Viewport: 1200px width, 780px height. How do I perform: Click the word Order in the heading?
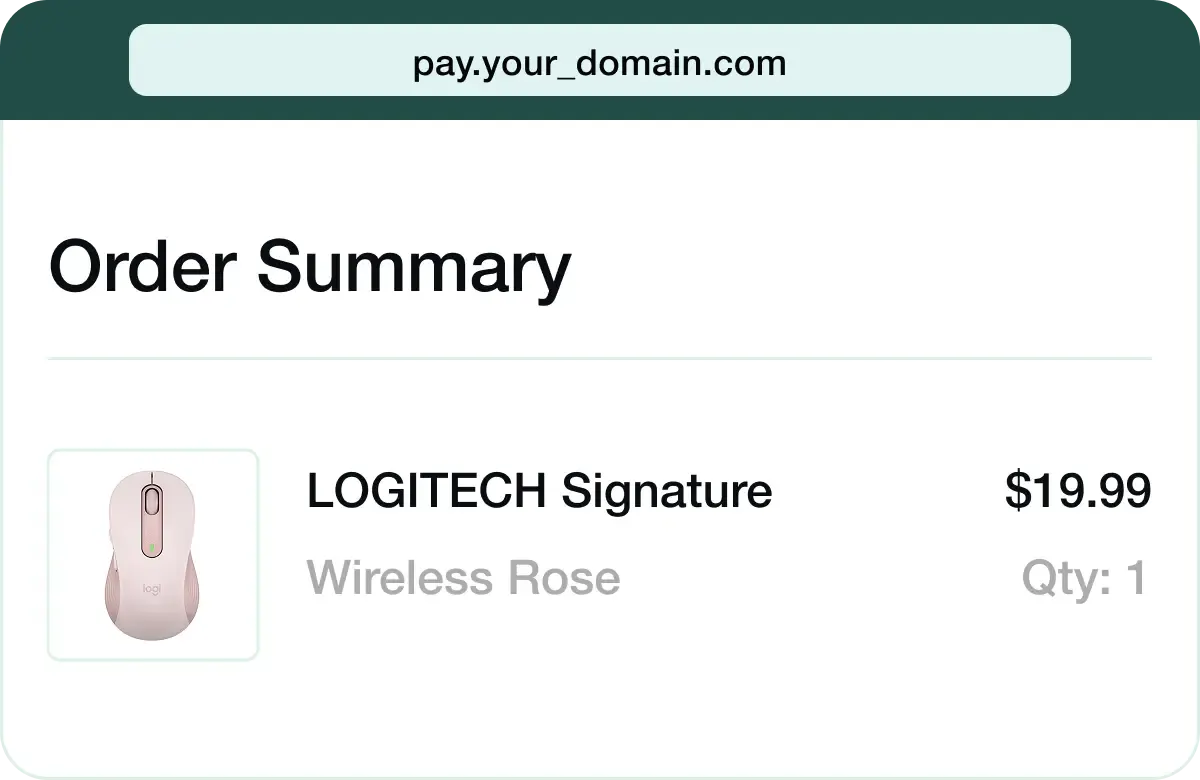[x=142, y=267]
